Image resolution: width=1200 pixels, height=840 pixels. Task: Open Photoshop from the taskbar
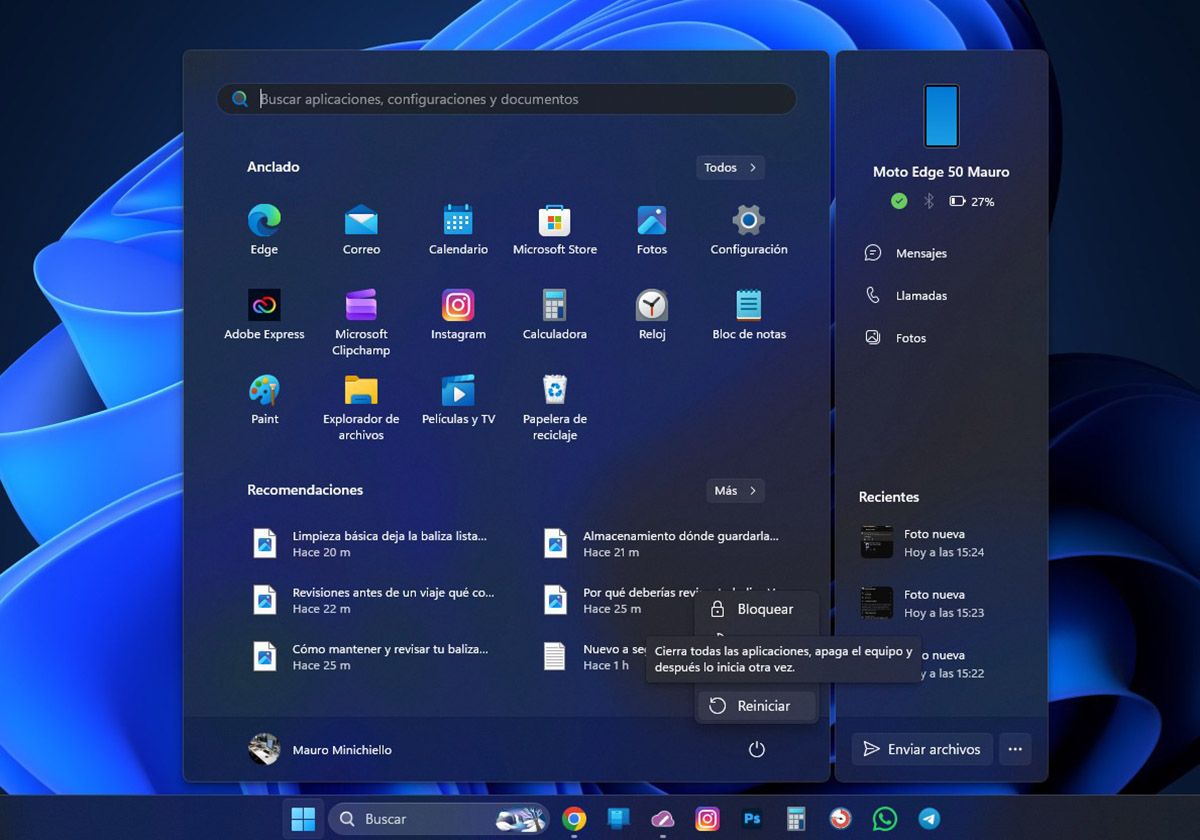[x=751, y=818]
